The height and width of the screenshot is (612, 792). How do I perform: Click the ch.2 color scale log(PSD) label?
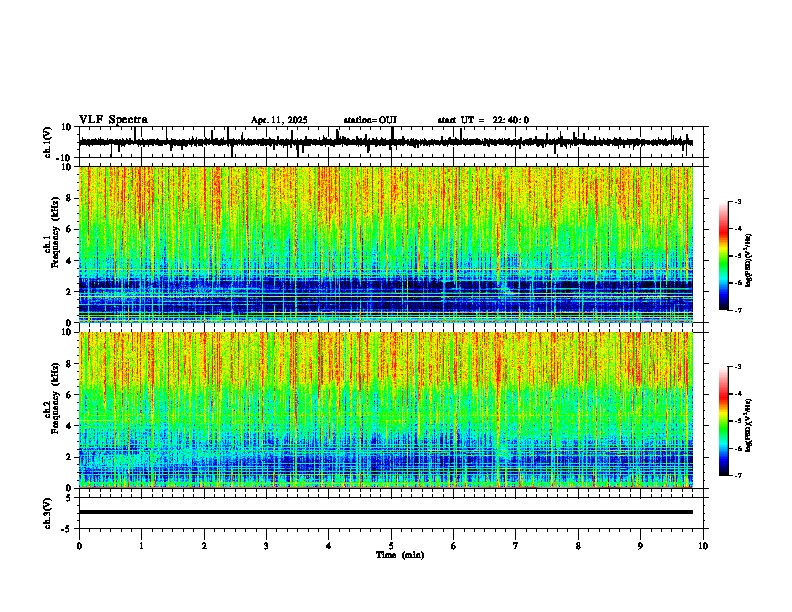[x=748, y=425]
